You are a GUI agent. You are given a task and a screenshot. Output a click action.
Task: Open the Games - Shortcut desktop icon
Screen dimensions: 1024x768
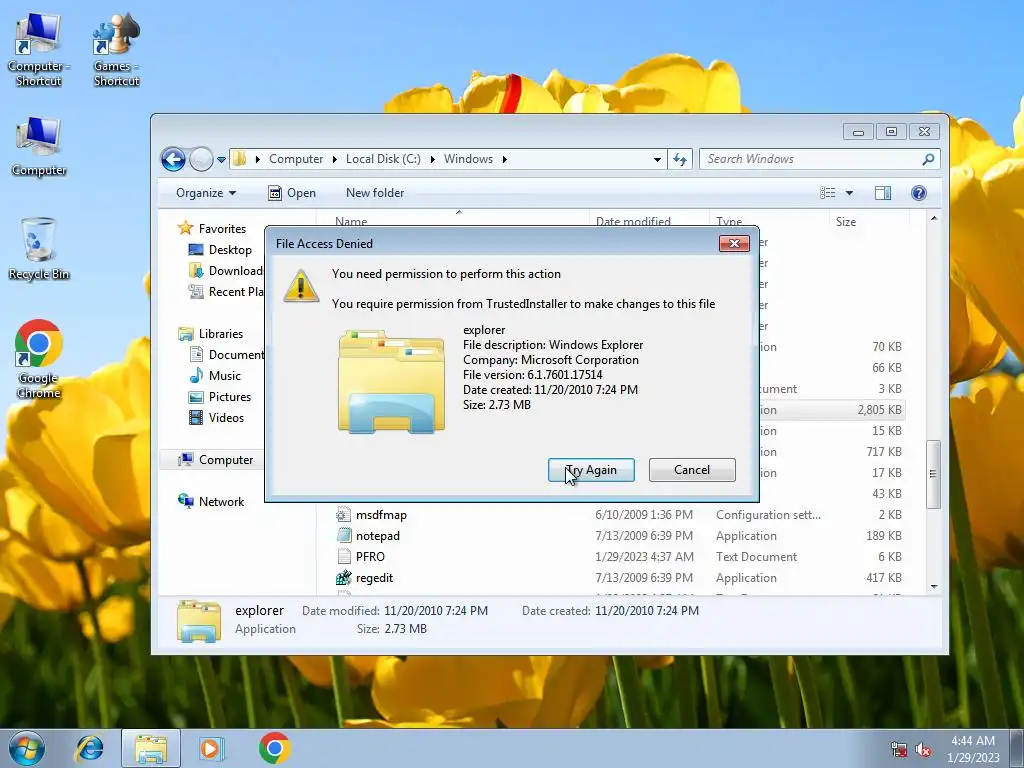coord(116,50)
